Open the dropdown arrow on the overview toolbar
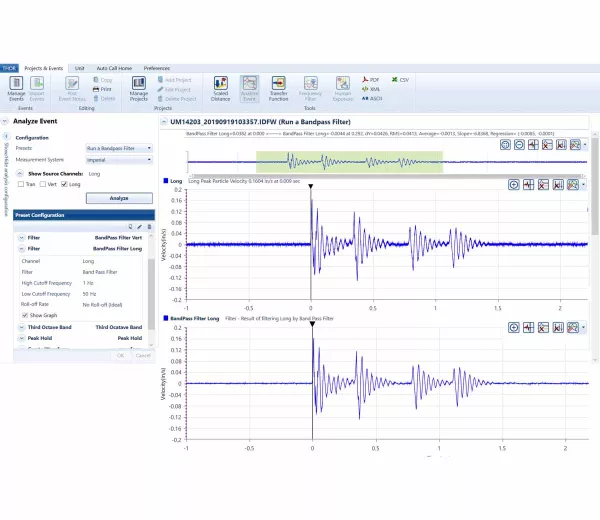The height and width of the screenshot is (520, 600). [585, 145]
